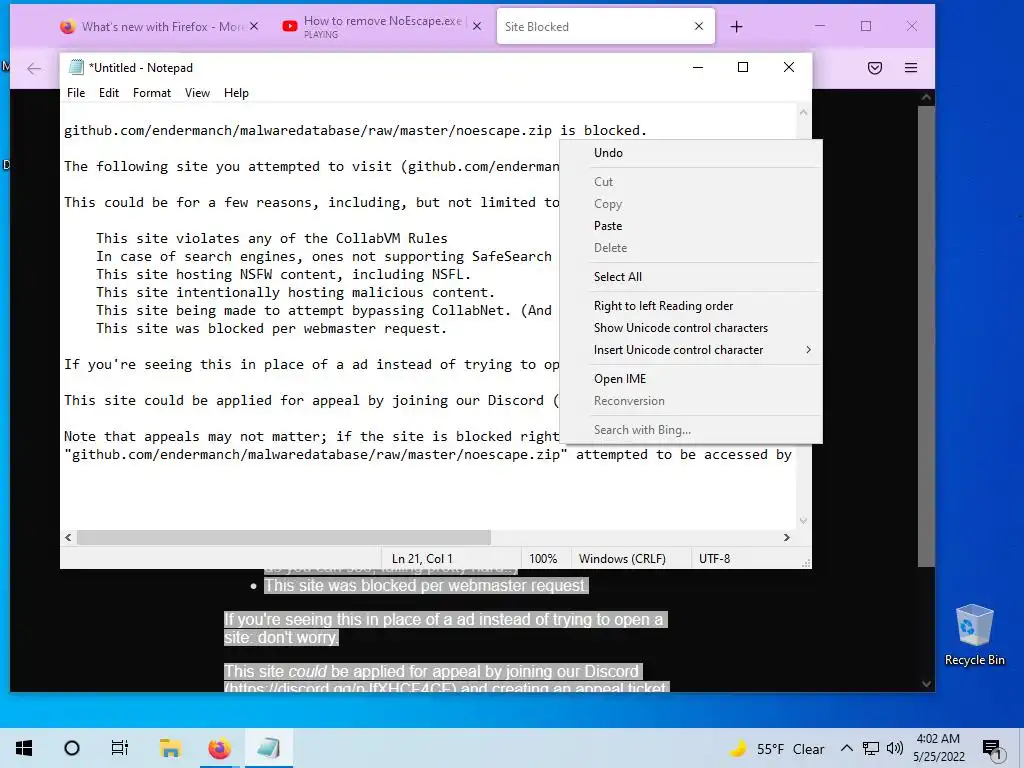Select Open IME option
The height and width of the screenshot is (768, 1024).
tap(691, 379)
